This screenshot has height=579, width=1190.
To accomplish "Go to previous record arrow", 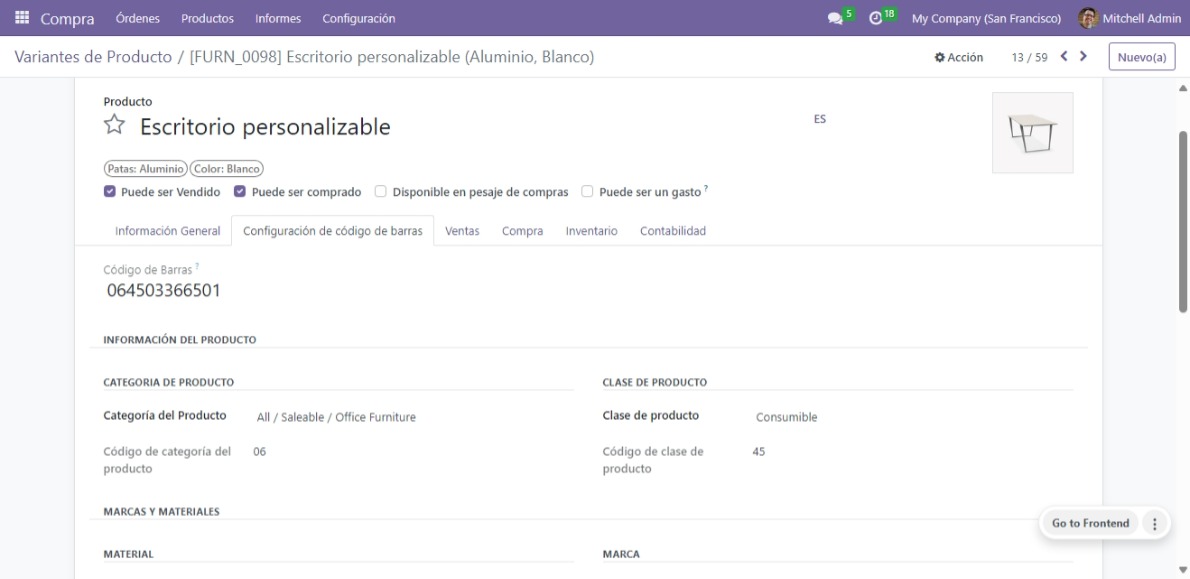I will point(1064,57).
